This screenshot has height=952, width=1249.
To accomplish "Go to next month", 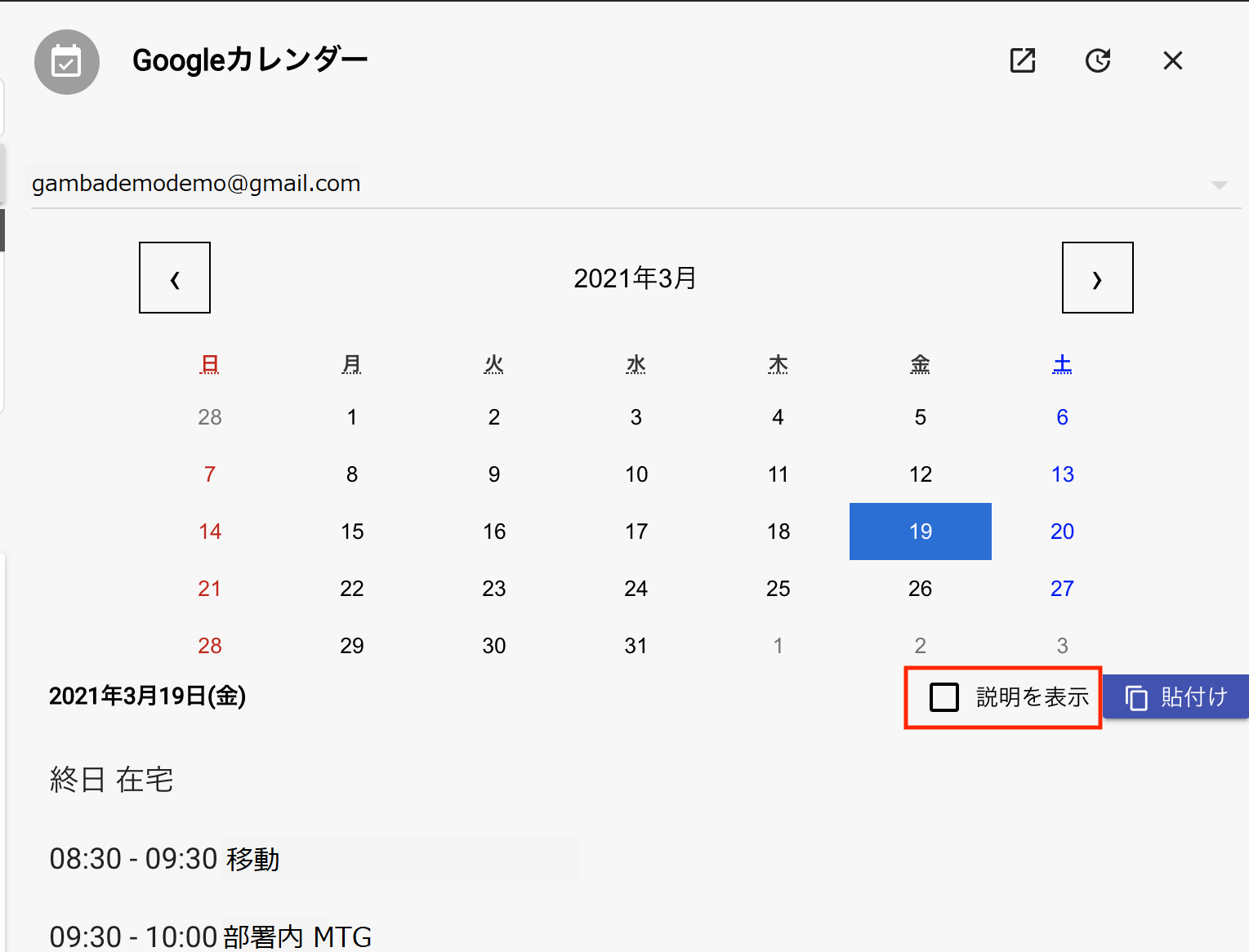I will (x=1097, y=278).
